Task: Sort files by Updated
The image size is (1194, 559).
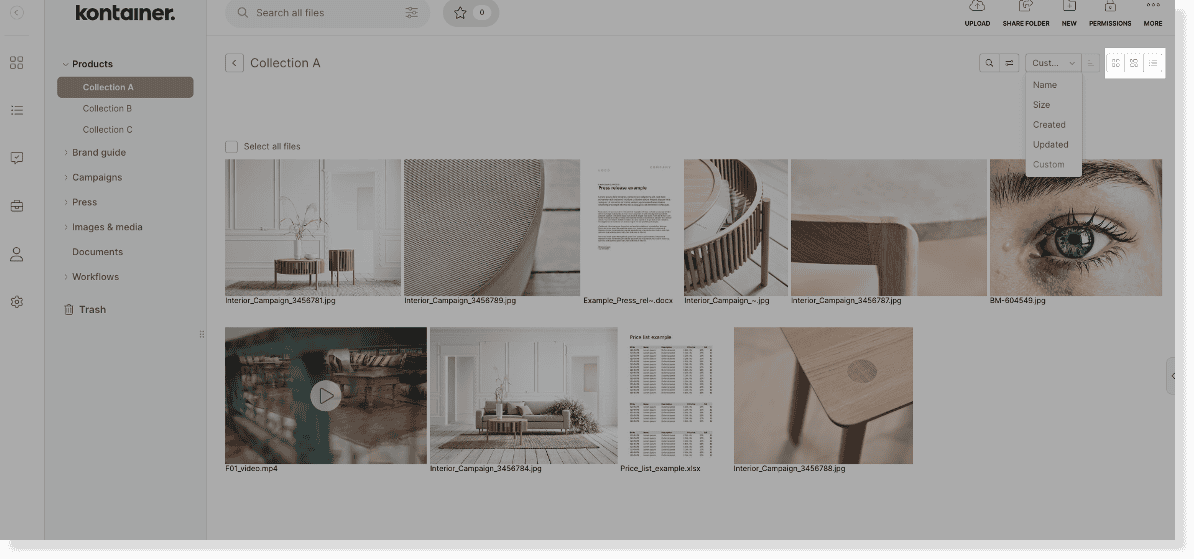Action: click(1053, 145)
